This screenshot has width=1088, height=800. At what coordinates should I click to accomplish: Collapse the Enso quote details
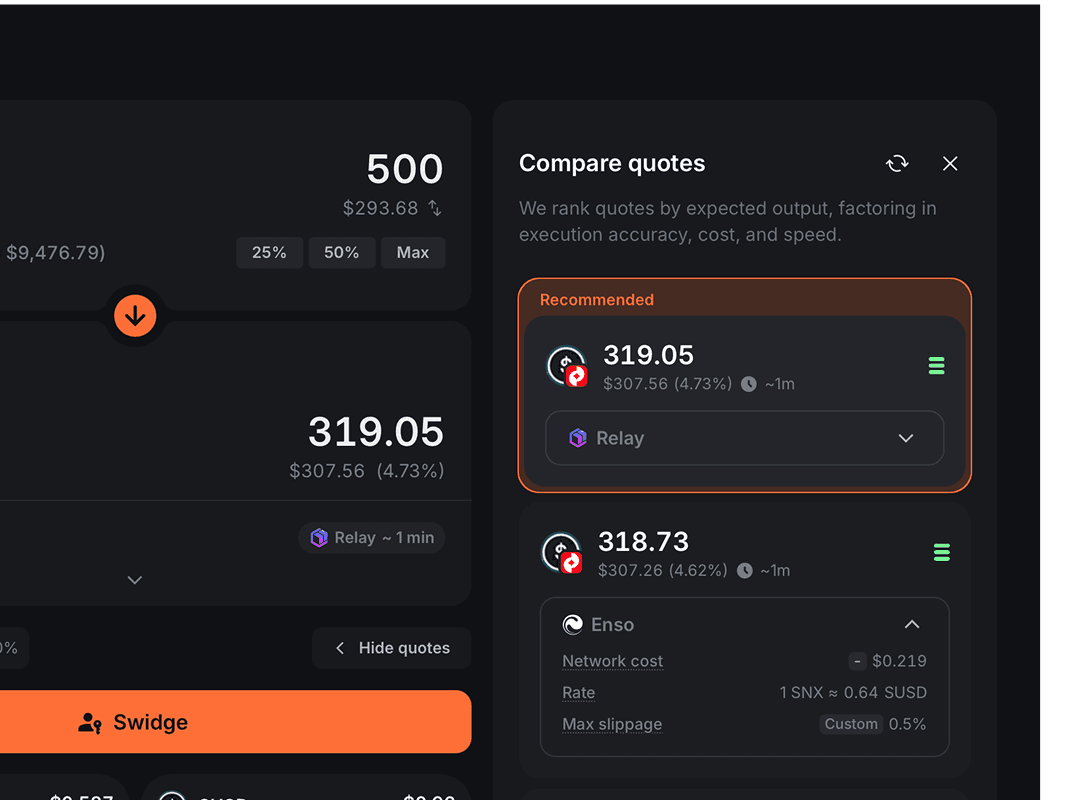pos(911,624)
